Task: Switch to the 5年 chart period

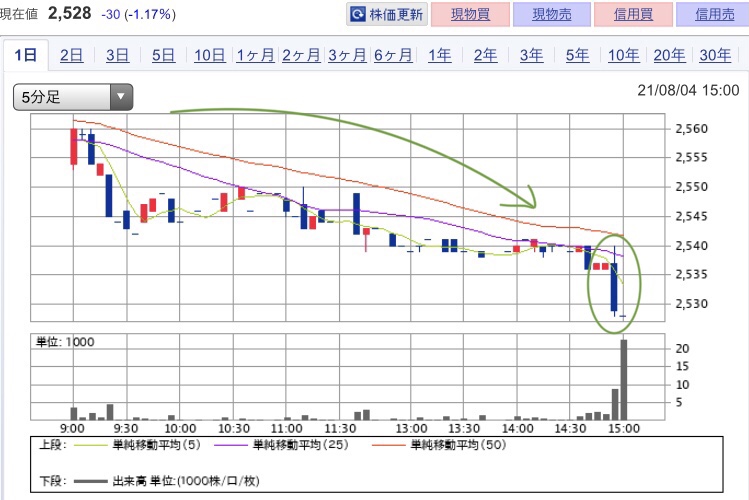Action: 577,55
